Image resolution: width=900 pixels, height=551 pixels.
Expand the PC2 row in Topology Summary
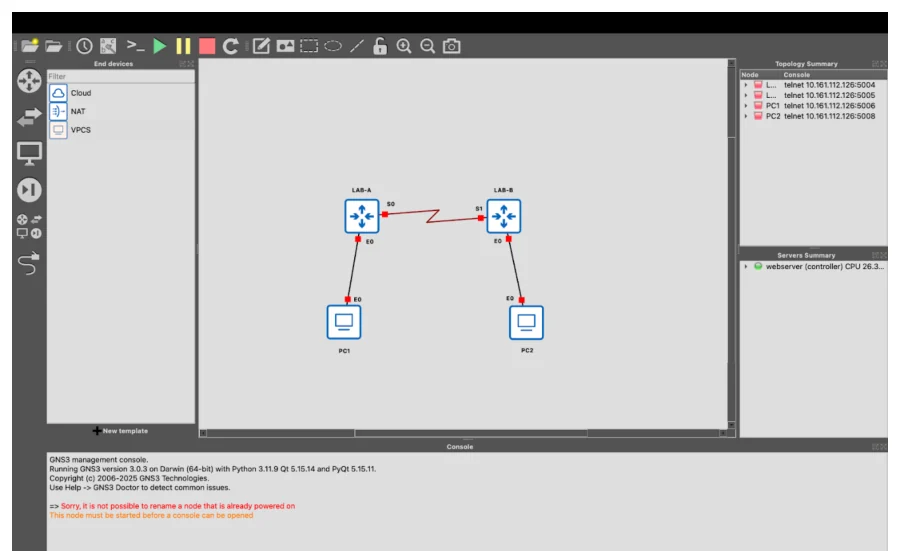(x=746, y=116)
